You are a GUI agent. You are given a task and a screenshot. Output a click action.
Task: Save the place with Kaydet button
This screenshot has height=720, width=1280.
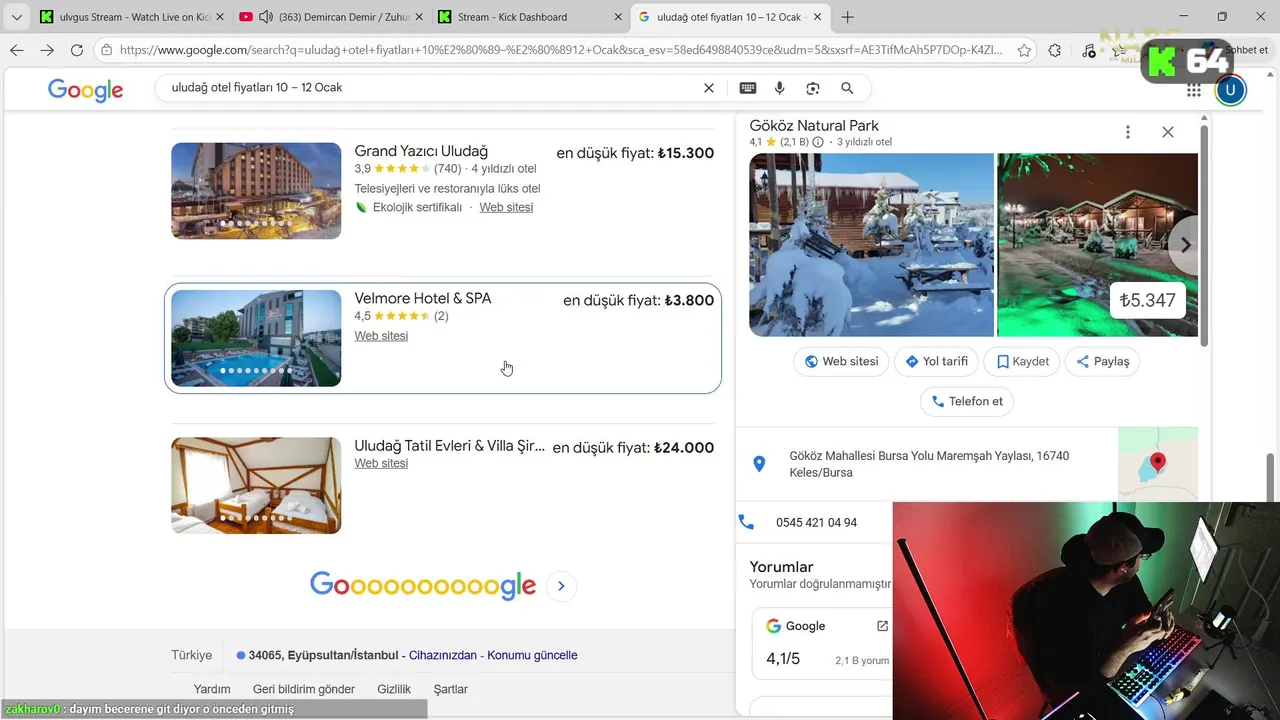[x=1022, y=361]
